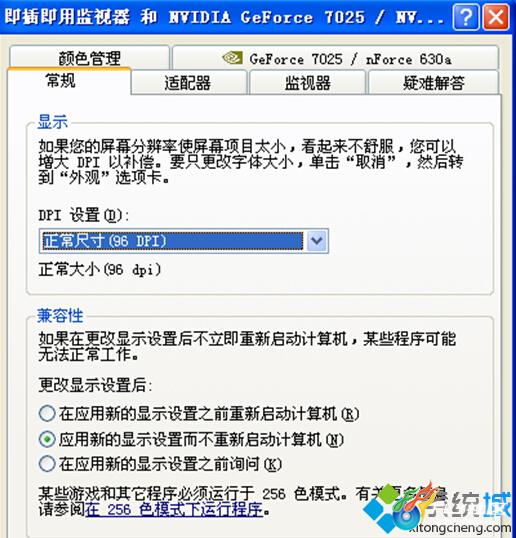Open the 疑难解答 tab

(434, 82)
